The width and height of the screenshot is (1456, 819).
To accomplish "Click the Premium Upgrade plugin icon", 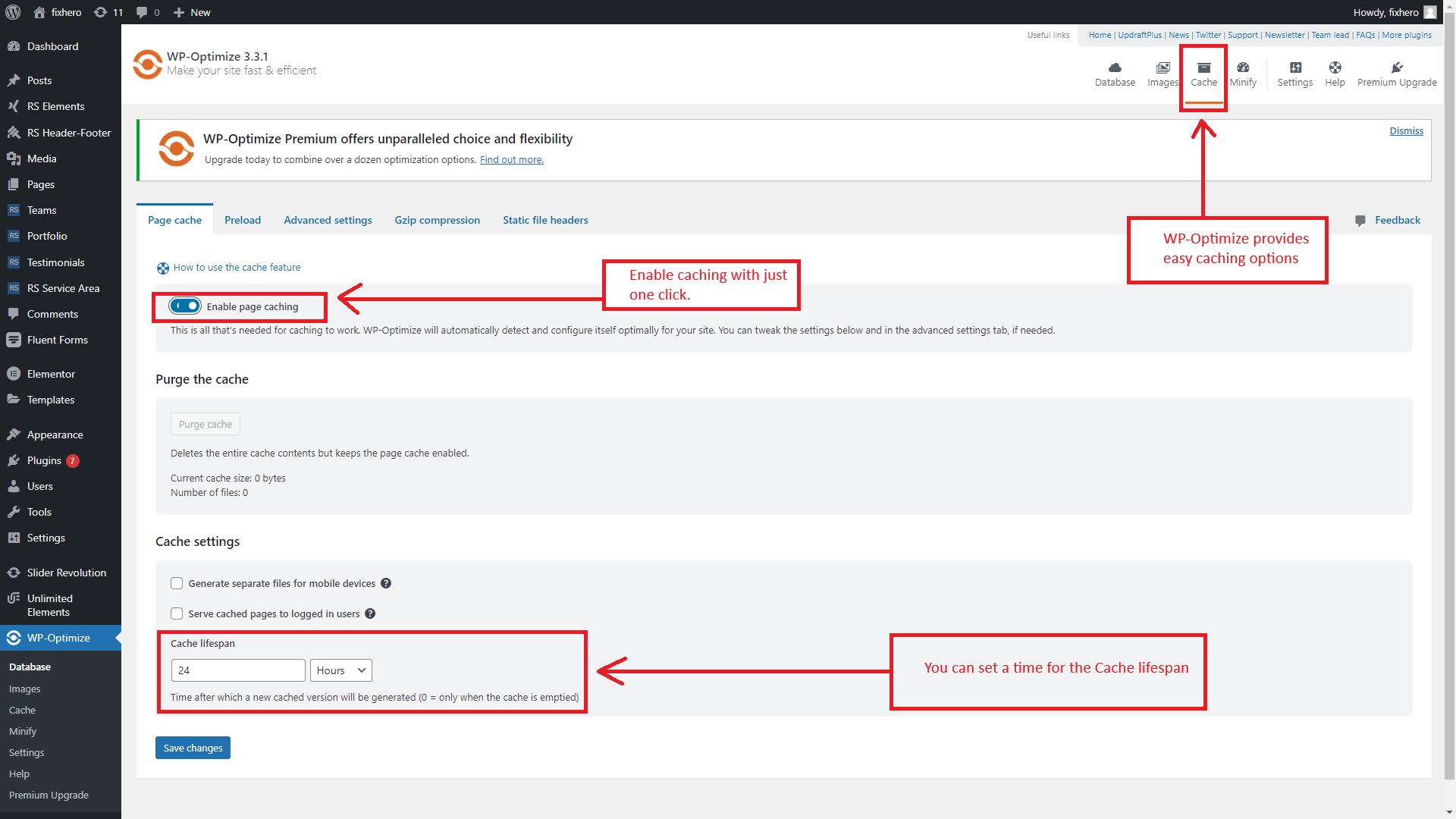I will coord(1397,67).
